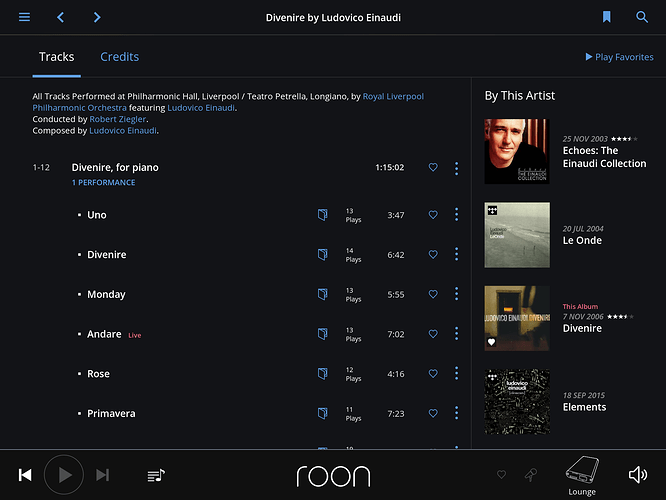This screenshot has height=500, width=666.
Task: Open three-dot menu for Rose
Action: point(457,373)
